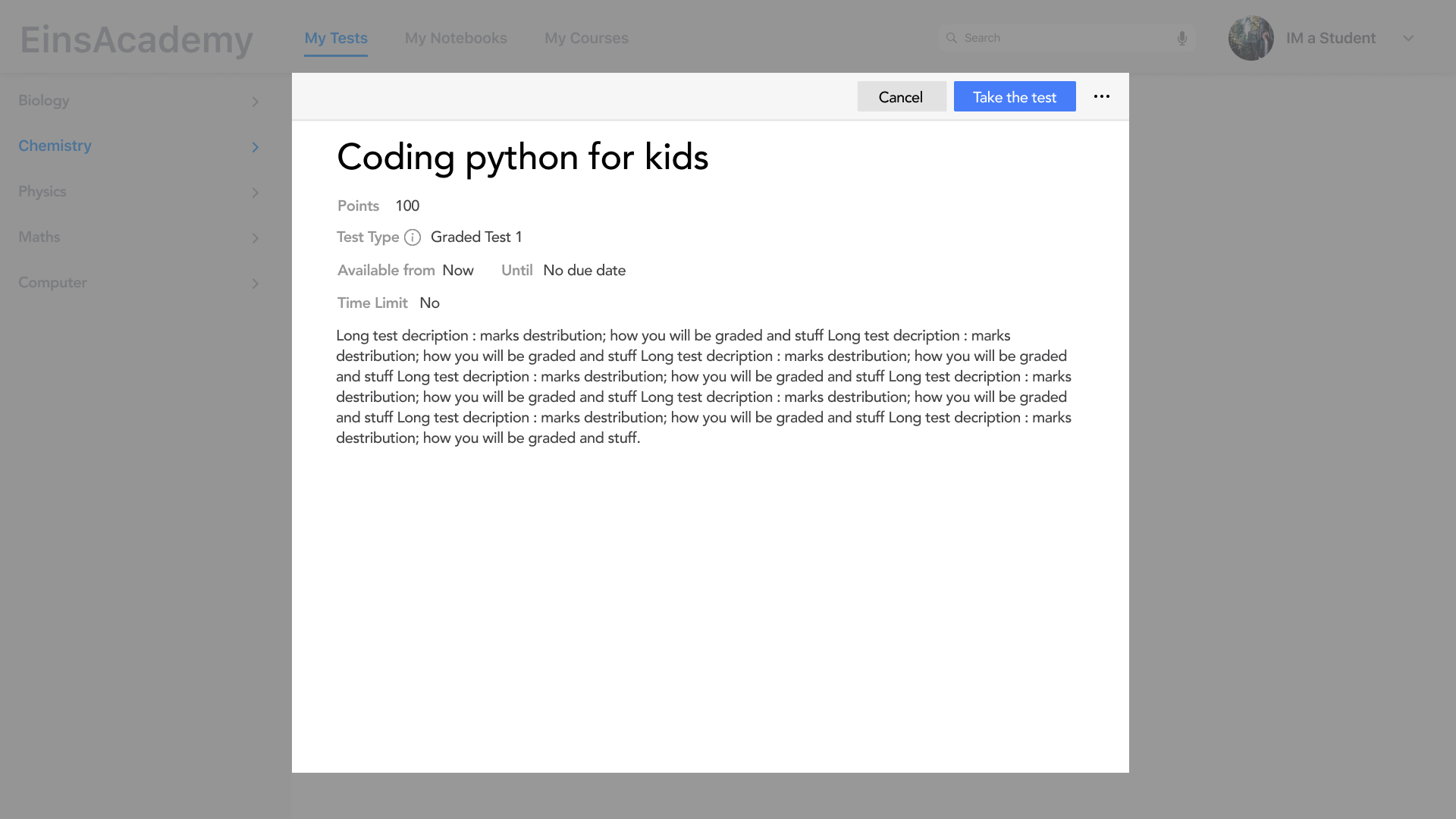Click the Test Type info icon

coord(413,237)
